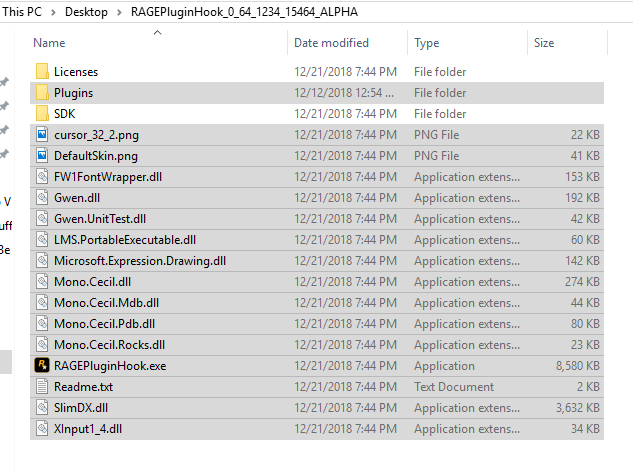
Task: Select the DefaultSkin.png image icon
Action: coord(42,155)
